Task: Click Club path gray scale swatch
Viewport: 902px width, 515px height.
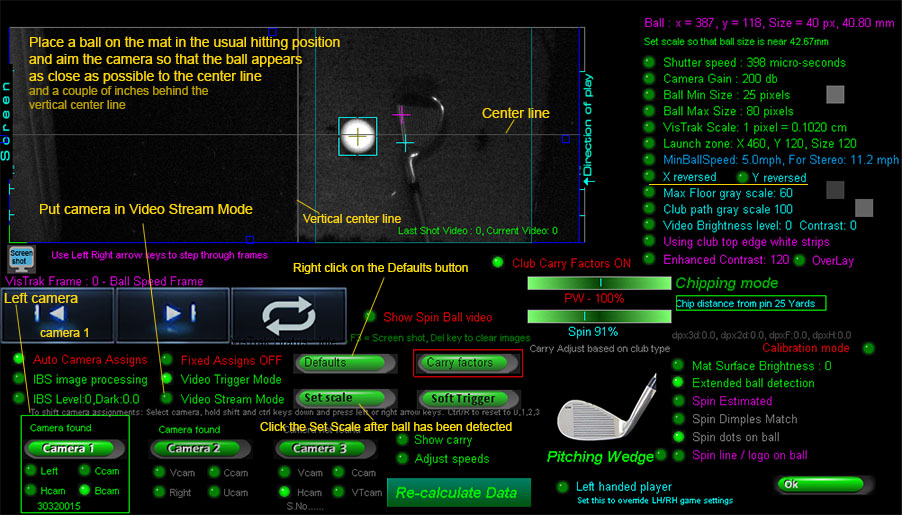Action: [x=863, y=208]
